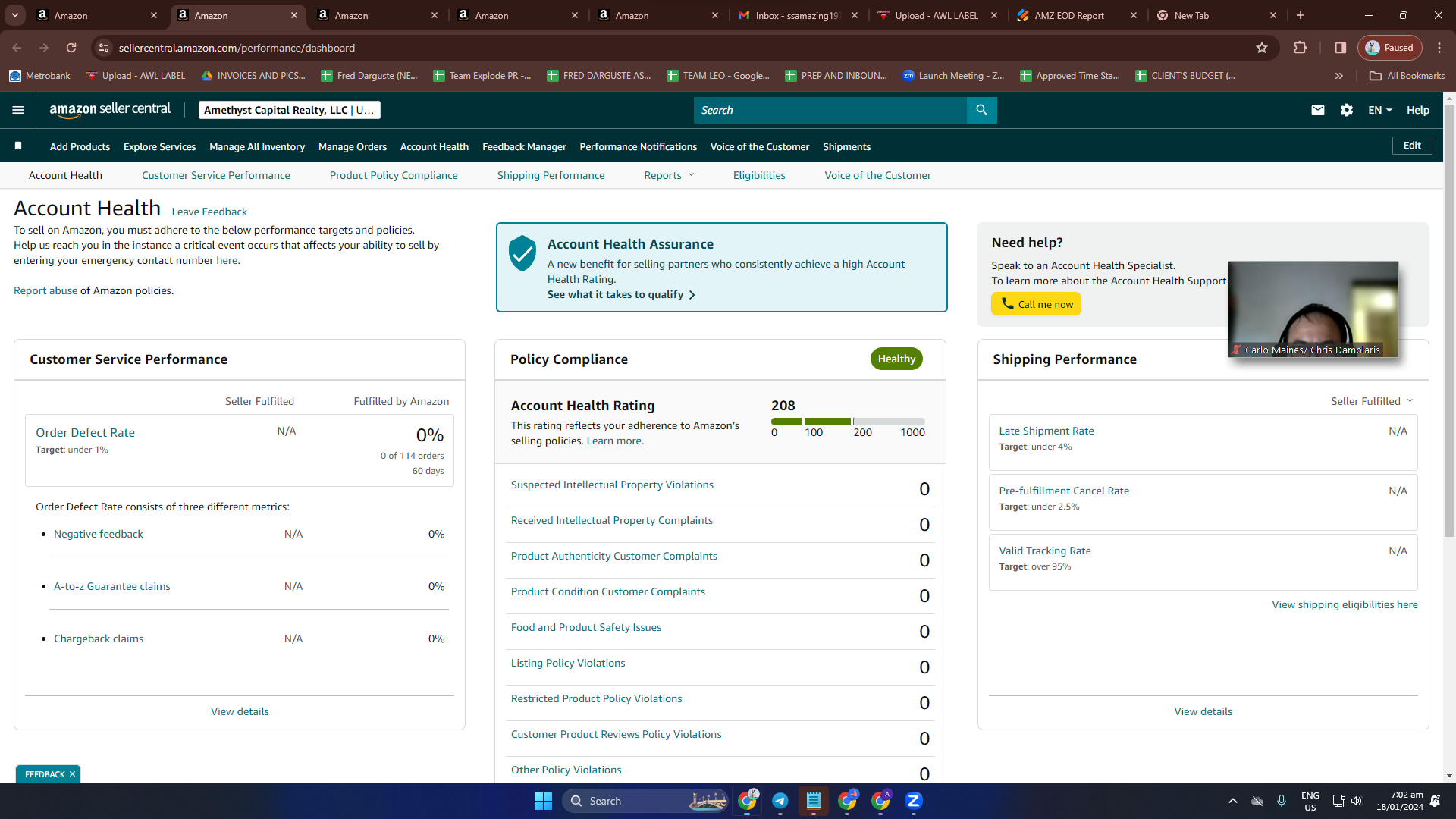The image size is (1456, 819).
Task: Select Manage Orders in the nav
Action: (x=353, y=146)
